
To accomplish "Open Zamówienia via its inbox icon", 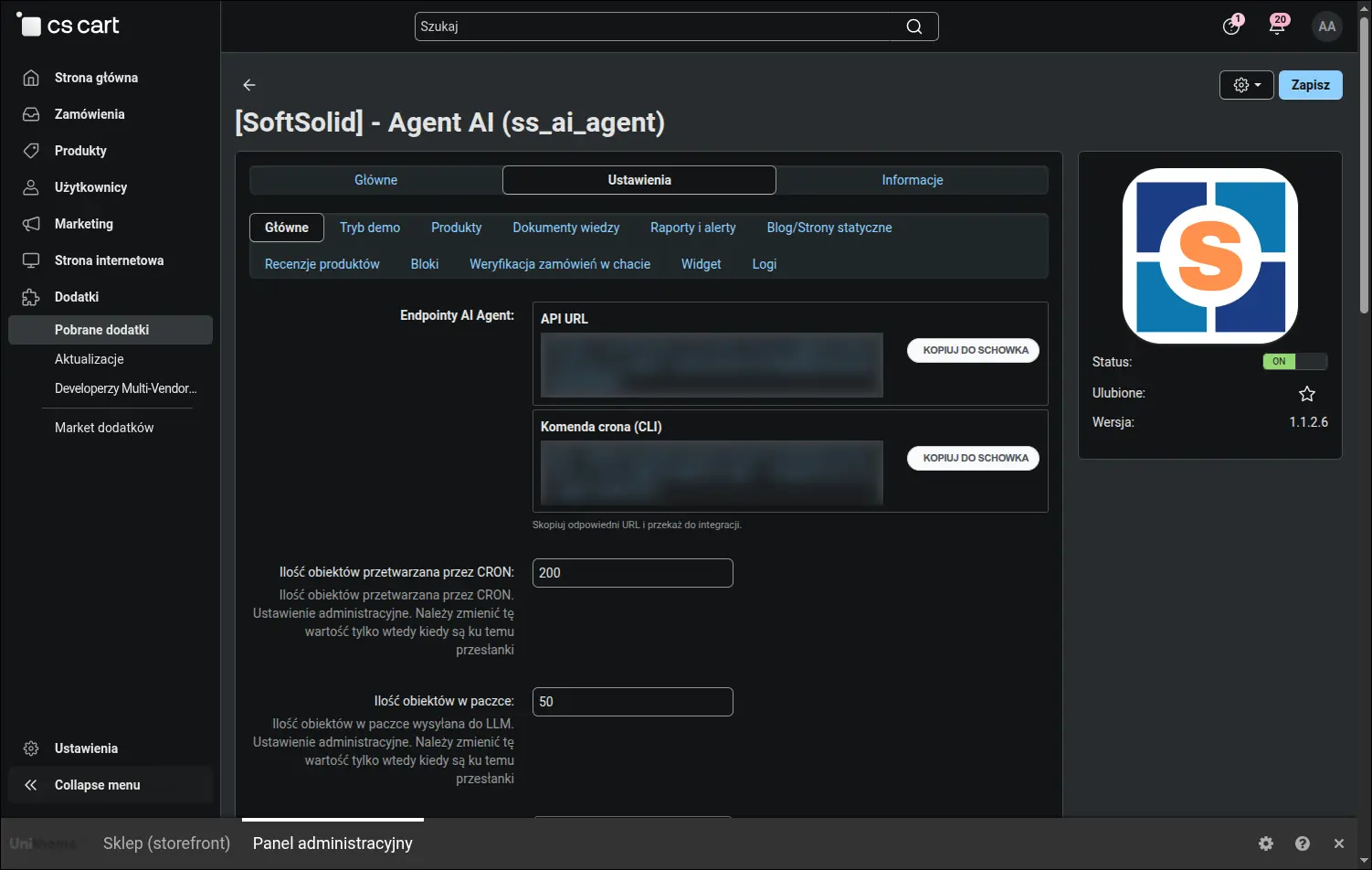I will pyautogui.click(x=31, y=114).
